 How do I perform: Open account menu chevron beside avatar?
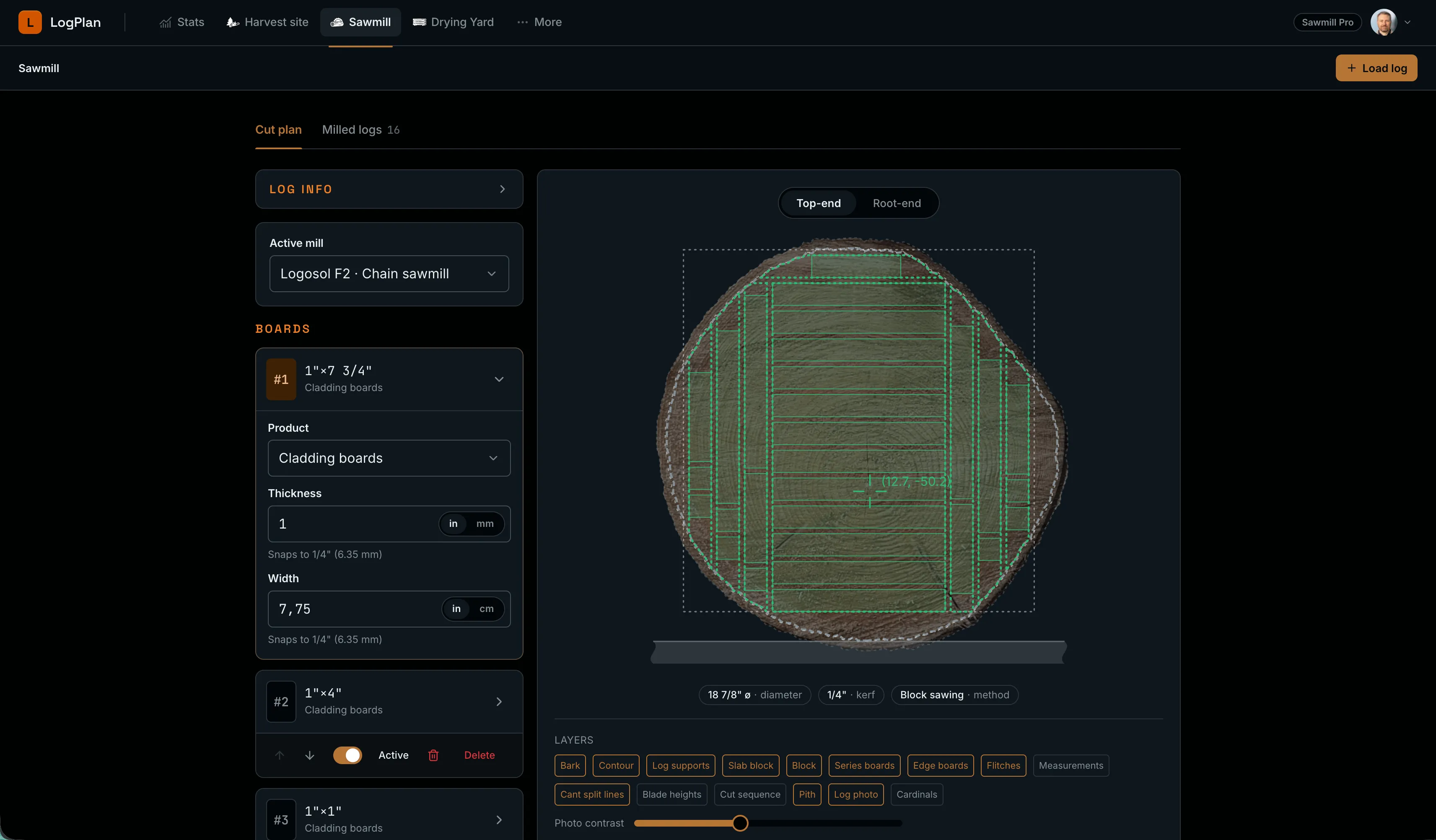pyautogui.click(x=1407, y=22)
